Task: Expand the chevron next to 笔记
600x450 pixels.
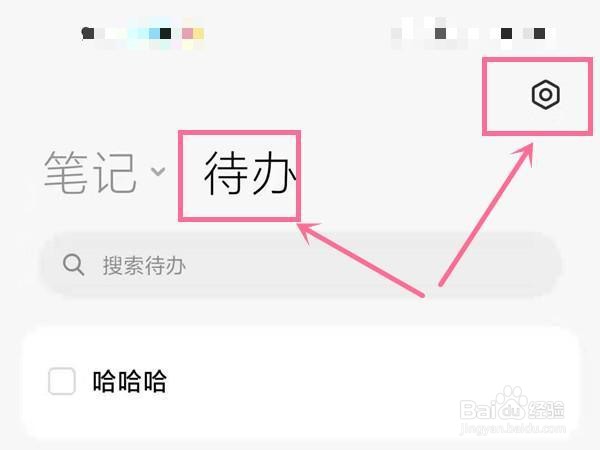Action: point(158,171)
